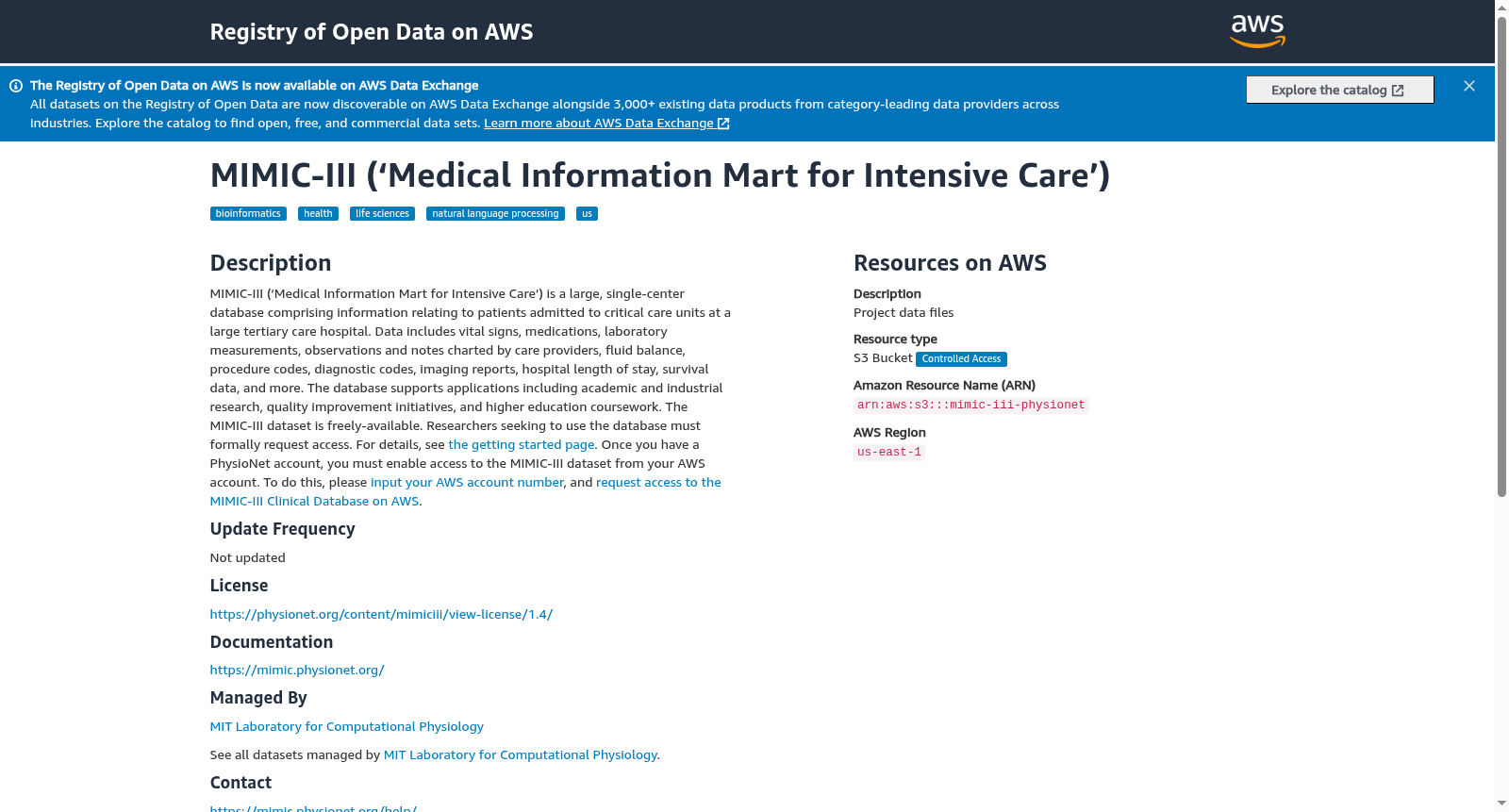Click the vertical scrollbar thumb

[1502, 255]
